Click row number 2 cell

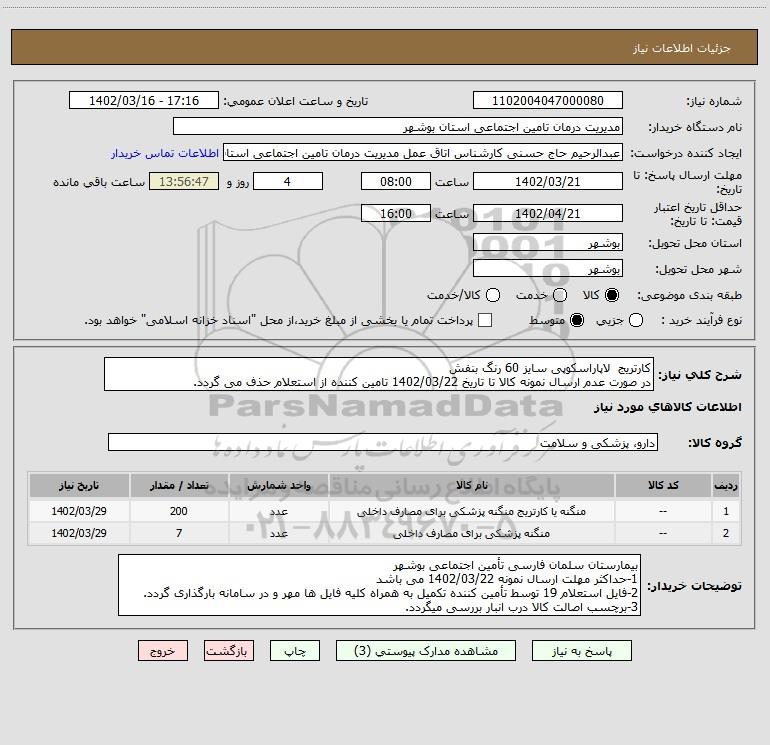[726, 533]
